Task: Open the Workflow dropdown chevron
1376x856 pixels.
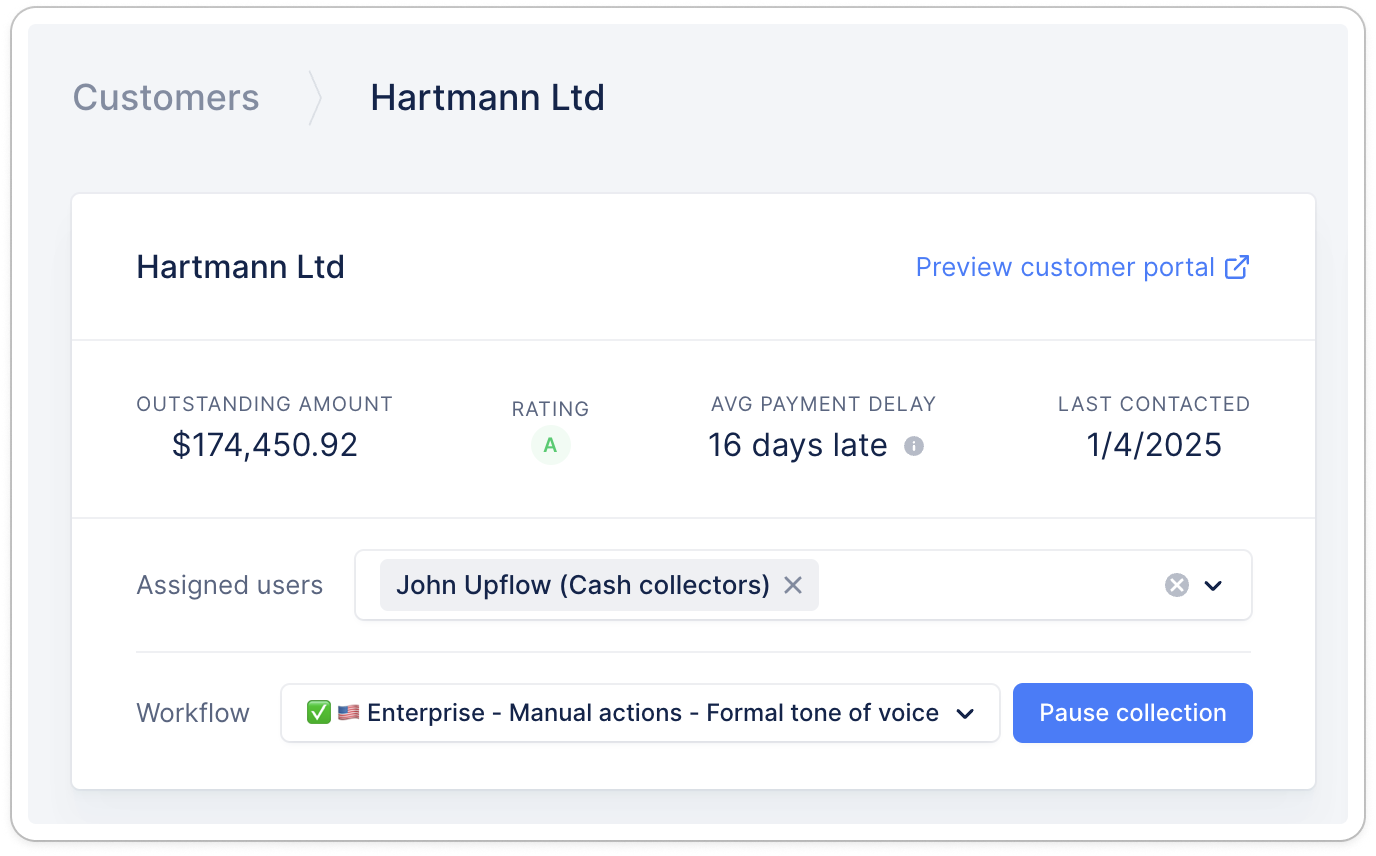Action: (965, 713)
